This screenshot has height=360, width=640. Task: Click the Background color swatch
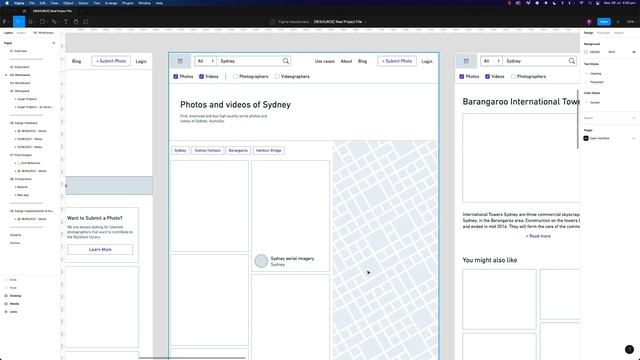tap(586, 52)
